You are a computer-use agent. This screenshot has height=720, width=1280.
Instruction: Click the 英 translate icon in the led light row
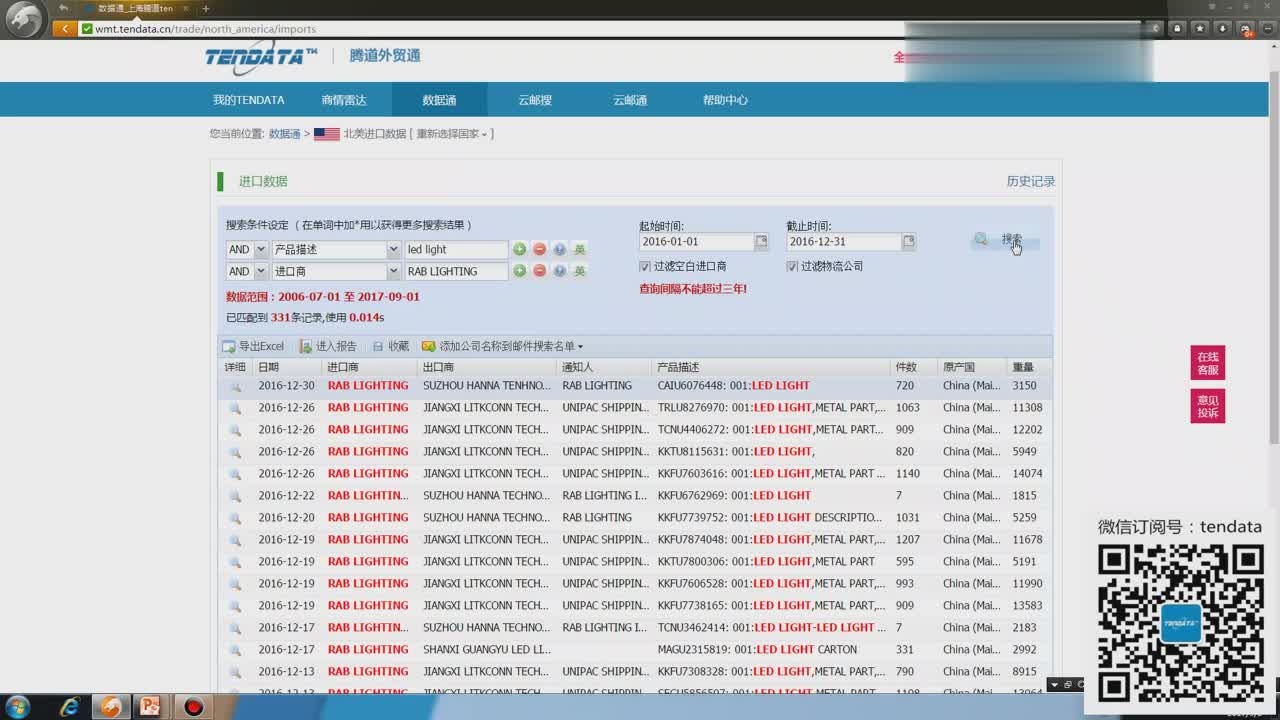click(x=579, y=249)
